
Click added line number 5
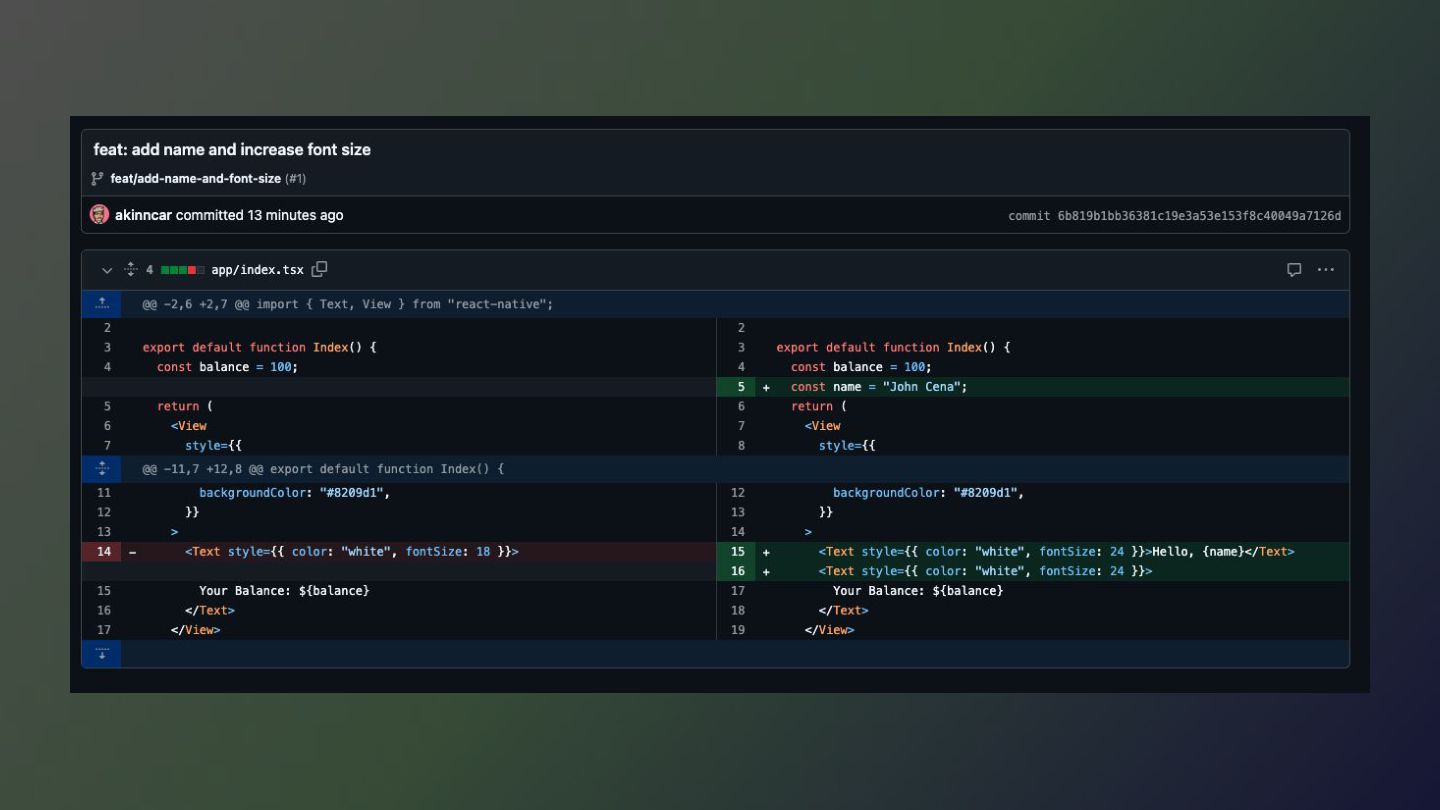pyautogui.click(x=740, y=387)
